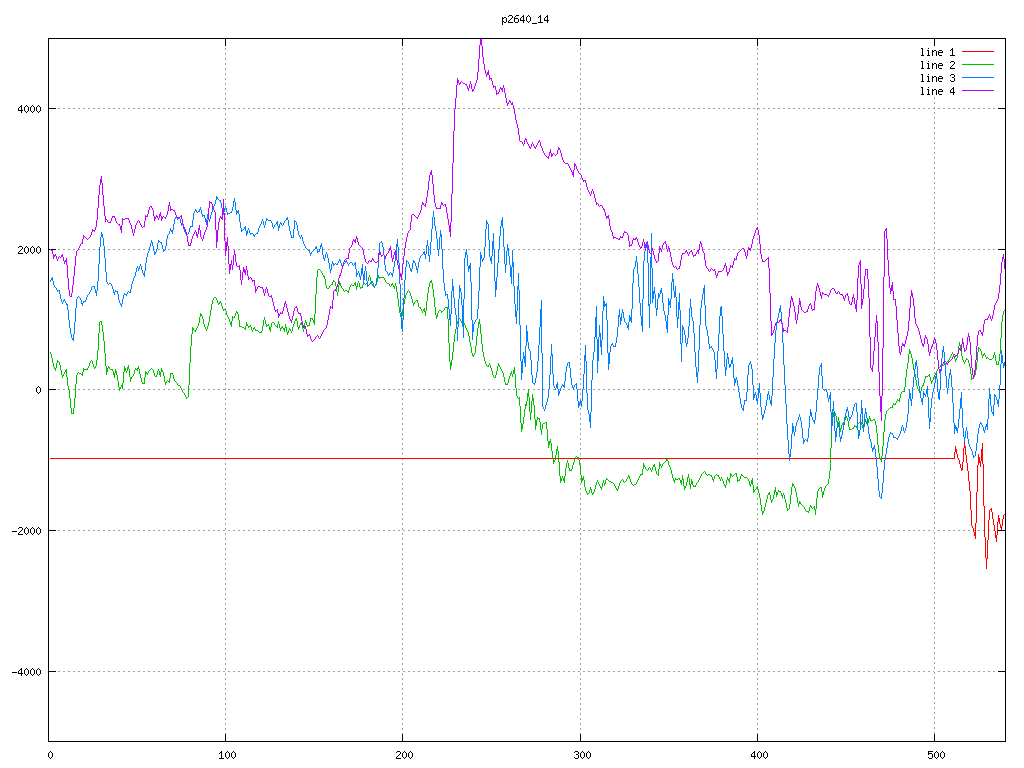Click the red line 1 legend sample
The height and width of the screenshot is (768, 1024).
tap(979, 52)
